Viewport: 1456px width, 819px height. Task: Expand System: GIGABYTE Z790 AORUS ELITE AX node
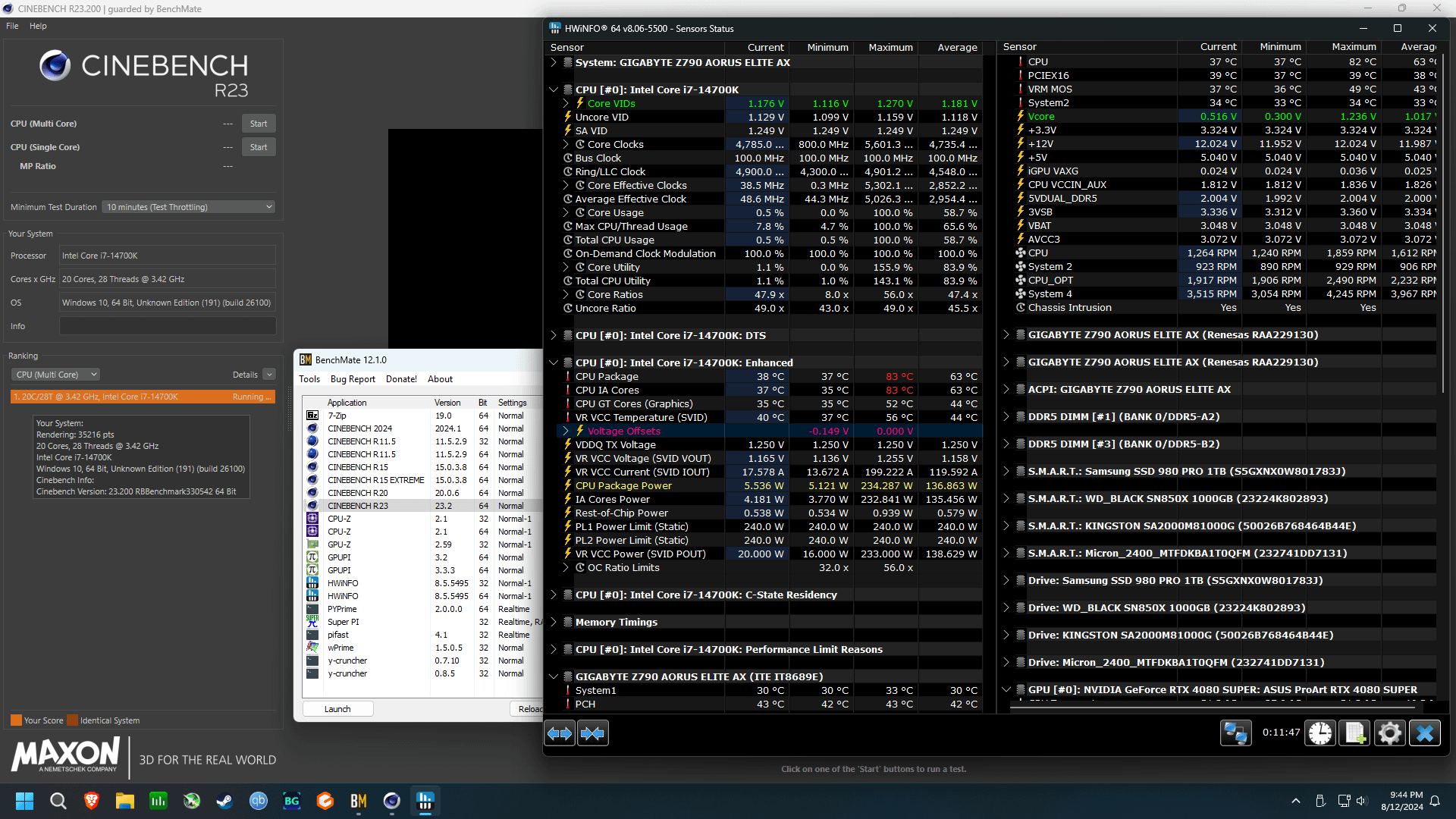[x=554, y=62]
